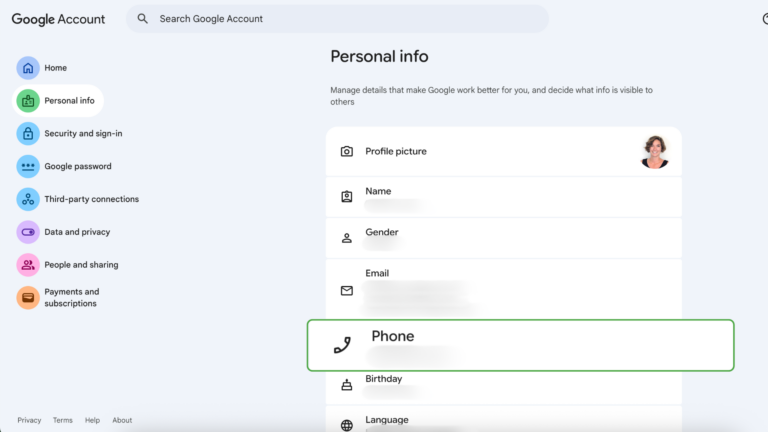Open the Language row

[x=504, y=419]
